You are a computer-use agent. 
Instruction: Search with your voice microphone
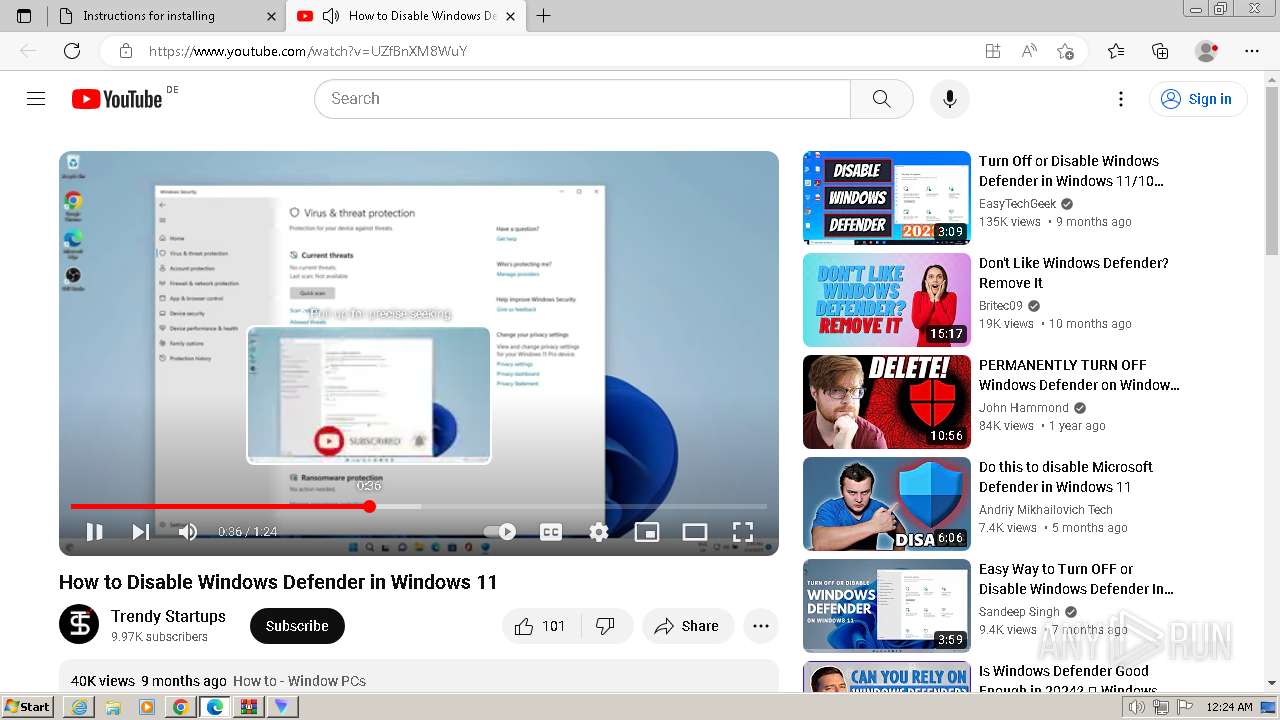coord(950,98)
